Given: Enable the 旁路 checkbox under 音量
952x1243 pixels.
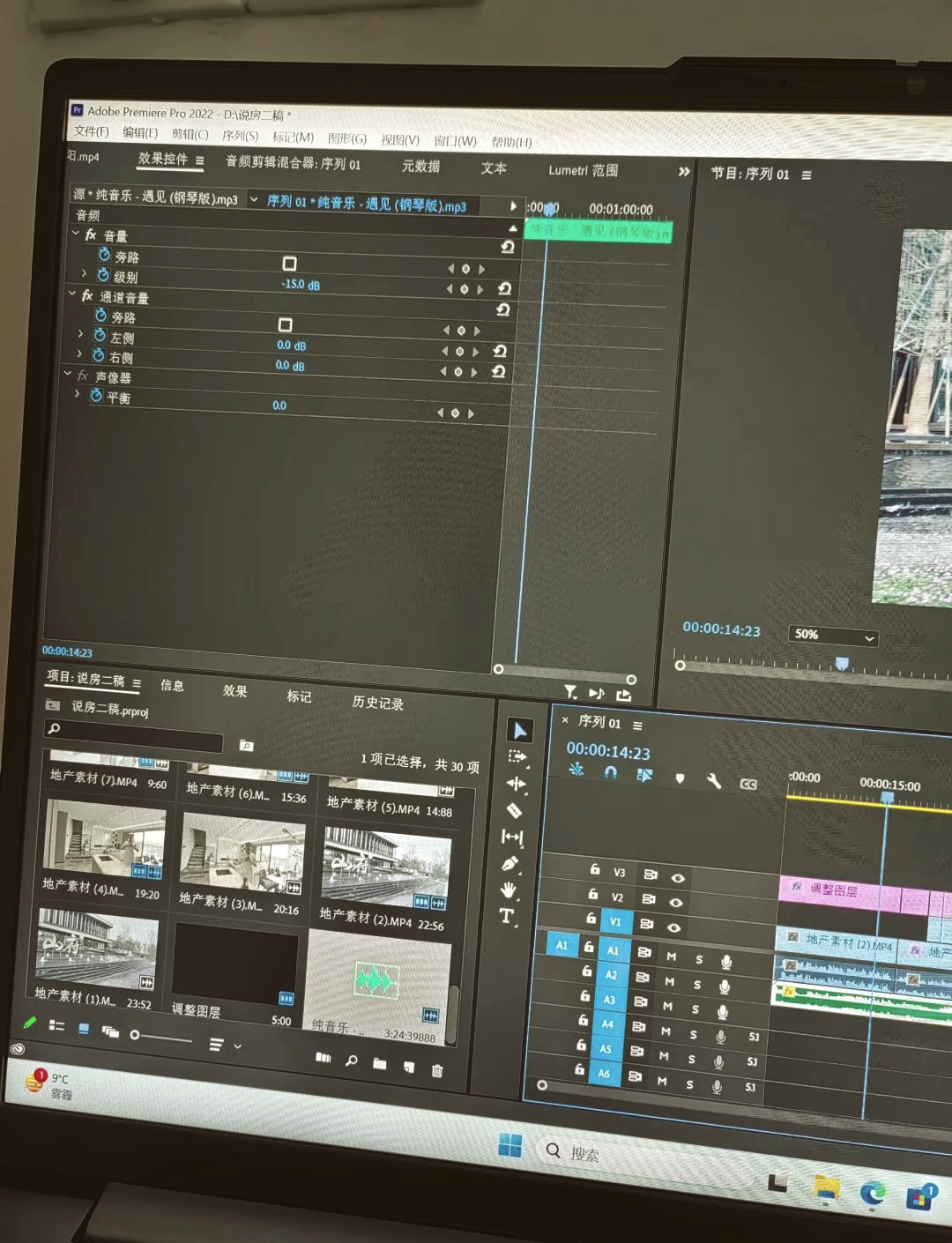Looking at the screenshot, I should 289,264.
